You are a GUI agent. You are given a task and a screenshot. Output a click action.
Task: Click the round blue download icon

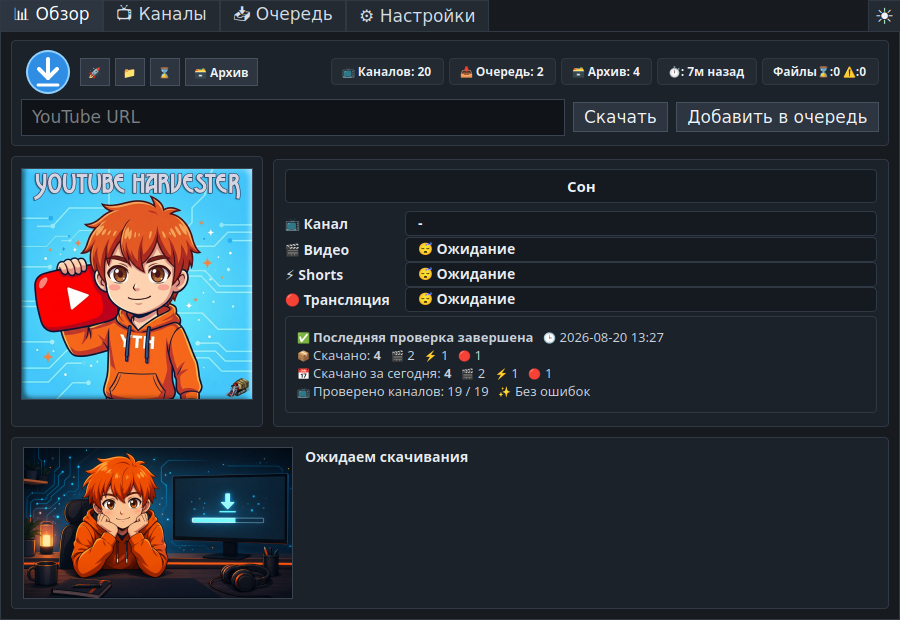tap(48, 72)
